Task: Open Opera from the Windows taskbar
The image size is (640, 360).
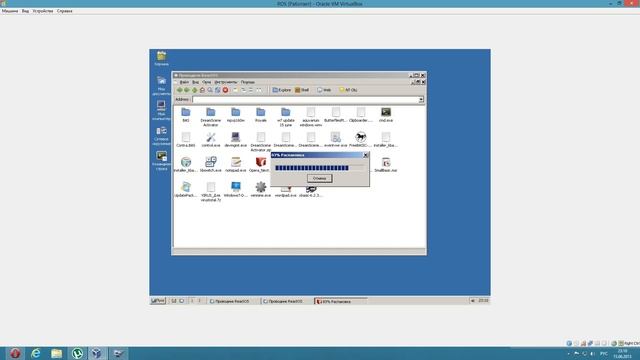Action: pyautogui.click(x=15, y=353)
